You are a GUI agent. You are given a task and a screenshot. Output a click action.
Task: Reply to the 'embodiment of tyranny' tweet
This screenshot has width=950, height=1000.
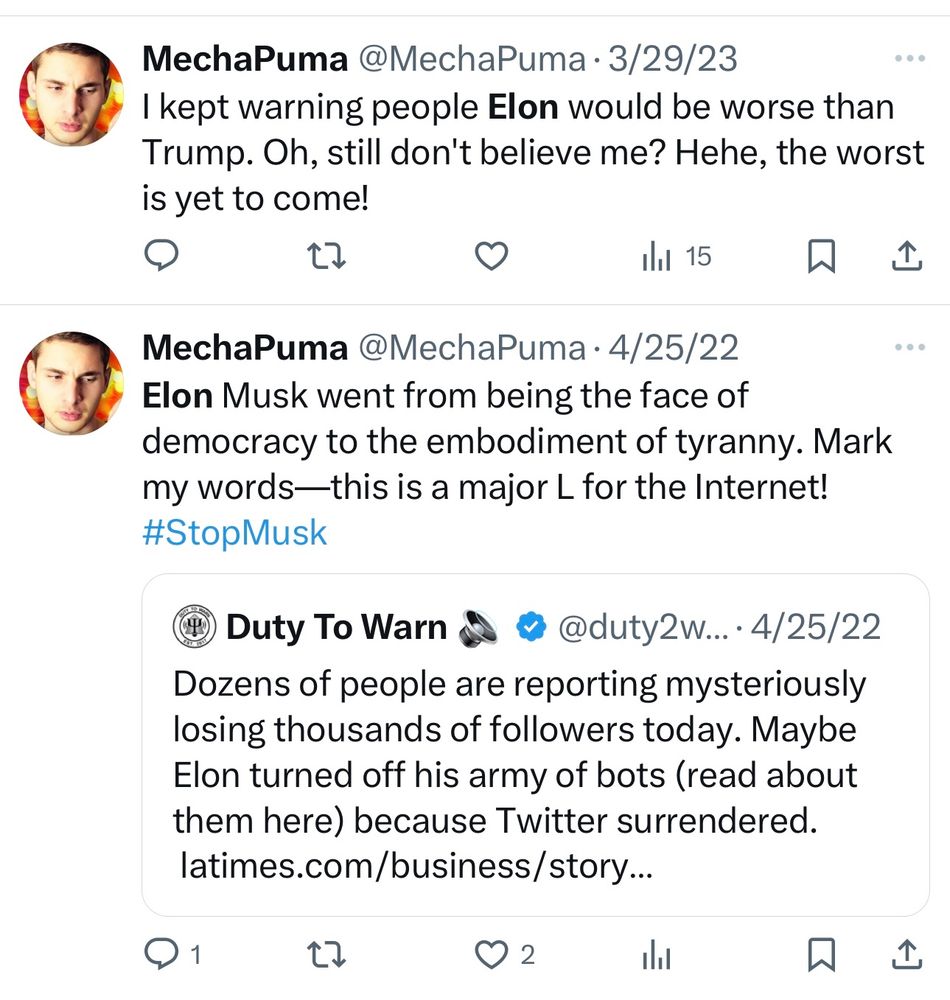click(x=162, y=956)
